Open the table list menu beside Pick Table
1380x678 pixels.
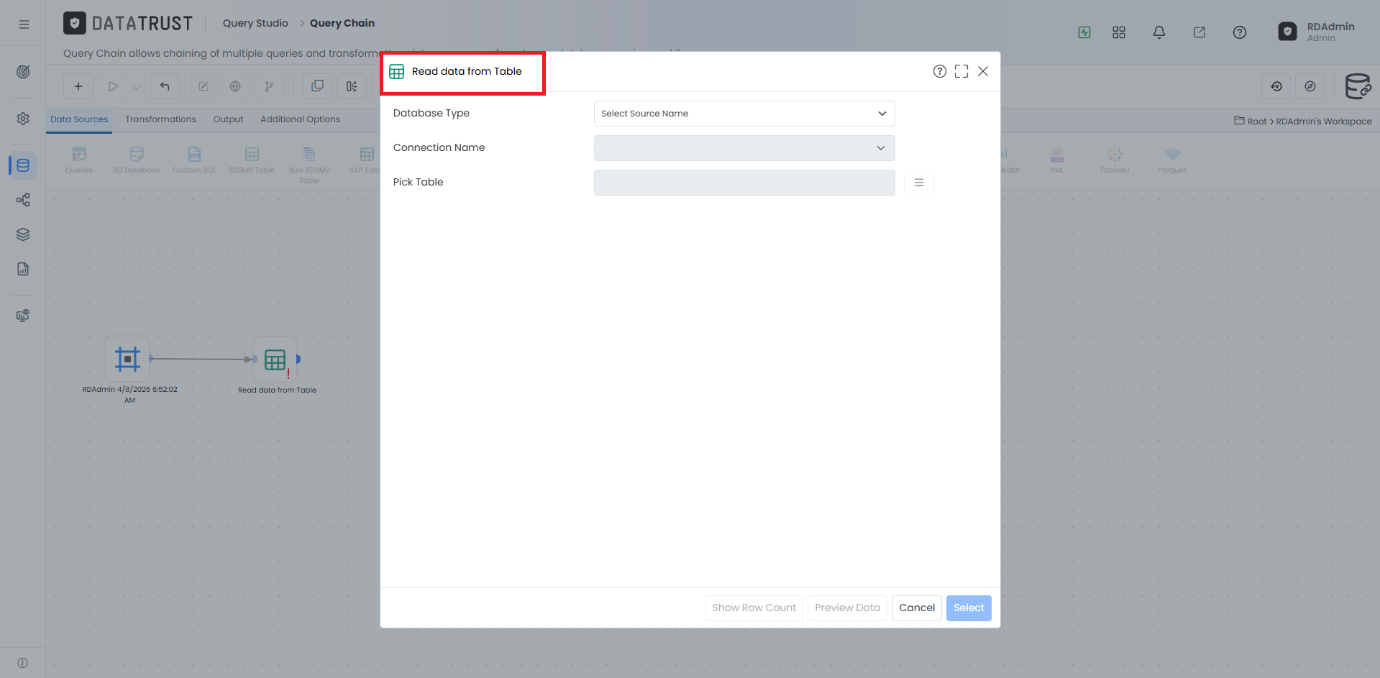tap(919, 182)
